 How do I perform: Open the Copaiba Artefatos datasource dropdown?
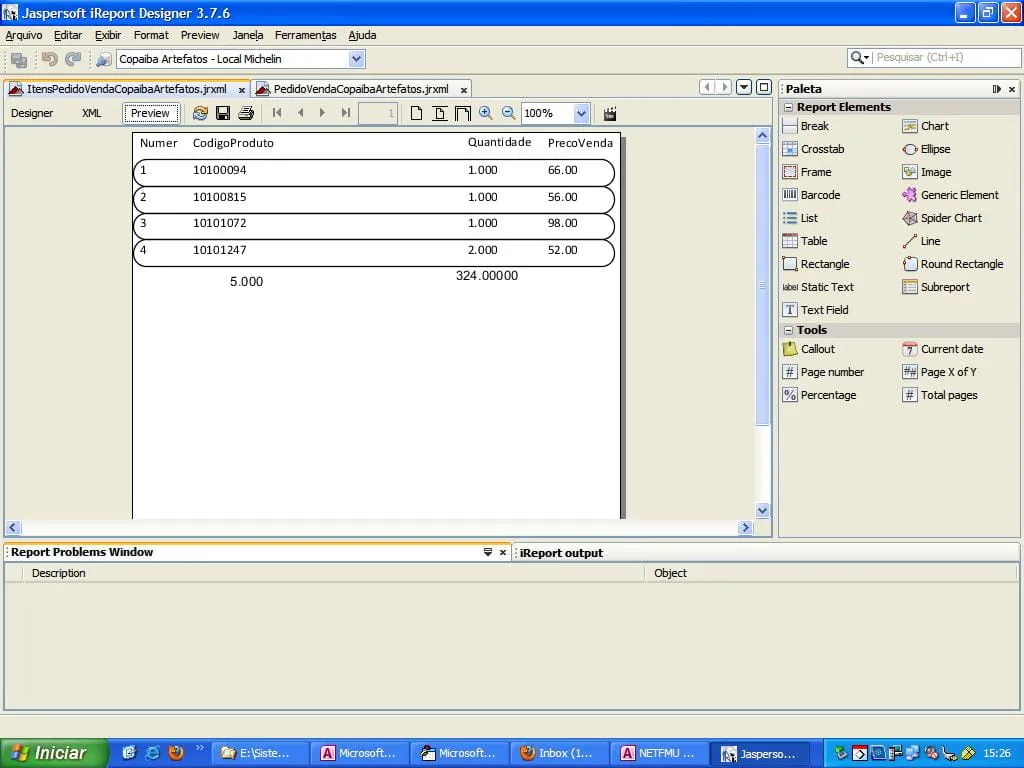pos(357,59)
